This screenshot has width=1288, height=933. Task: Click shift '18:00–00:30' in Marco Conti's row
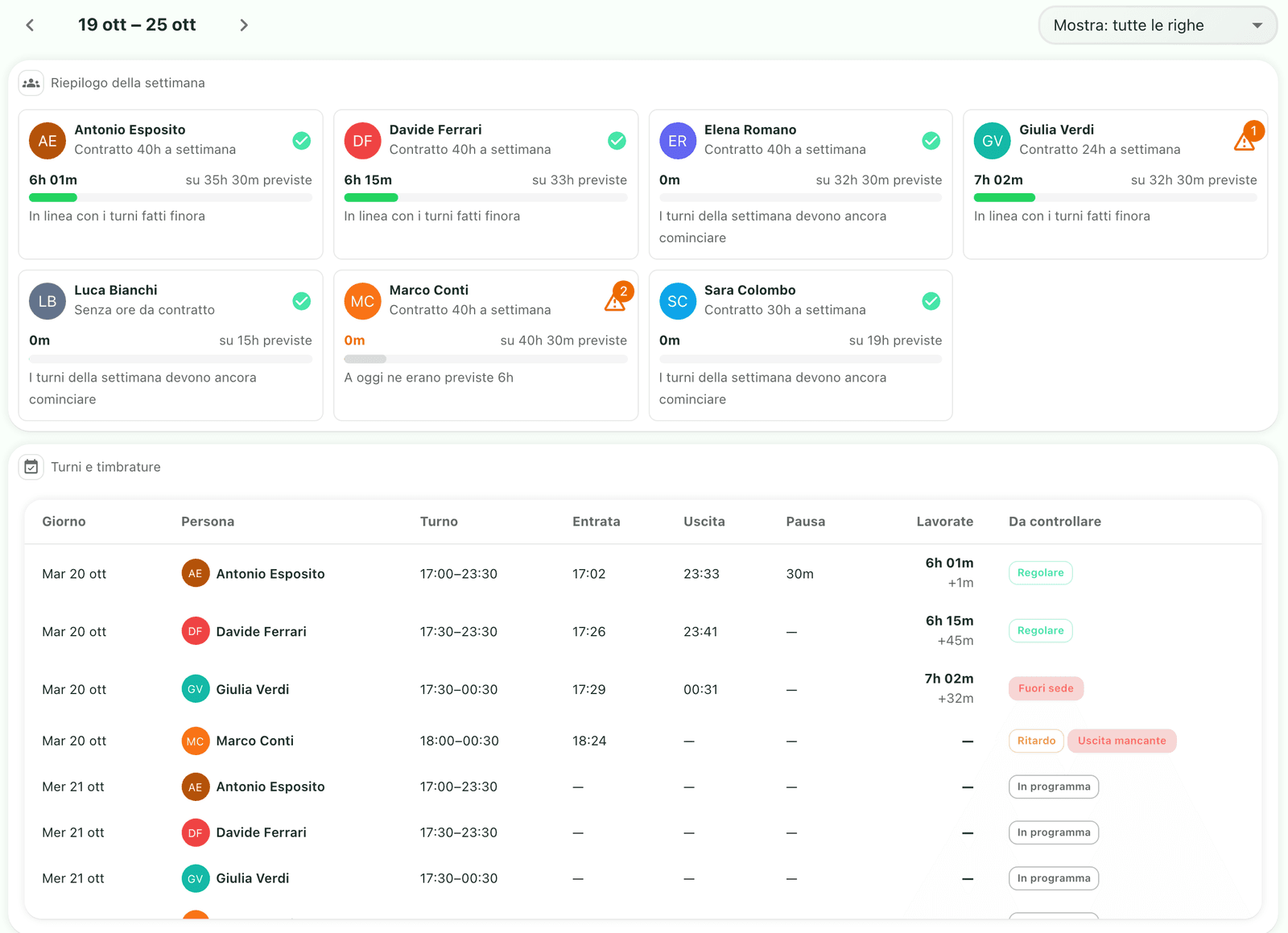(459, 741)
